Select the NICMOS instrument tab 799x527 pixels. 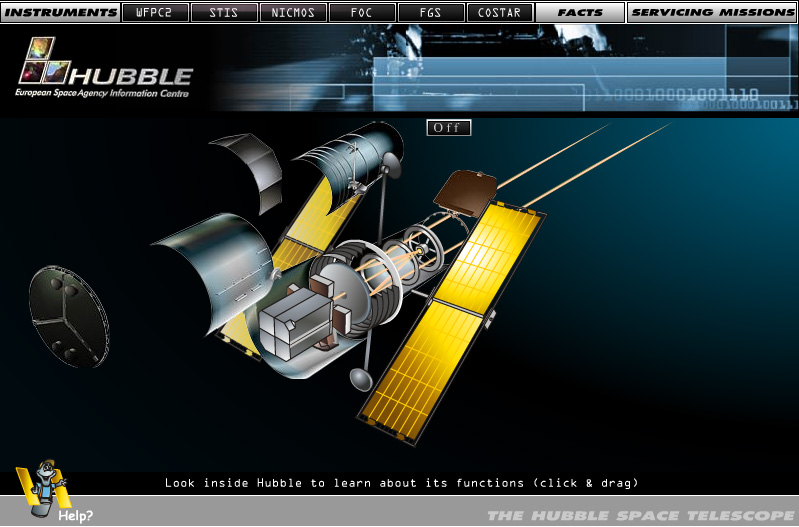click(x=293, y=13)
